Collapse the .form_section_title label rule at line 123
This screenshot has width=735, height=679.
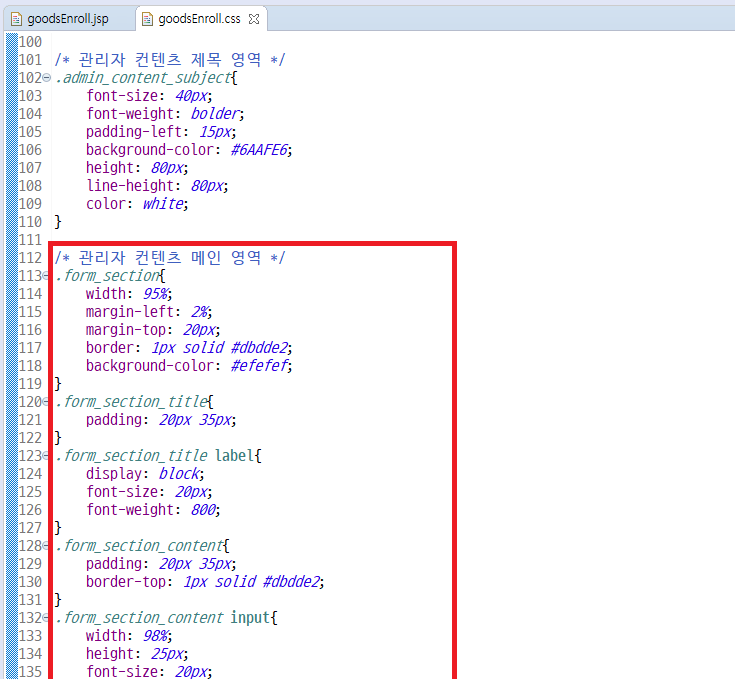[x=46, y=455]
